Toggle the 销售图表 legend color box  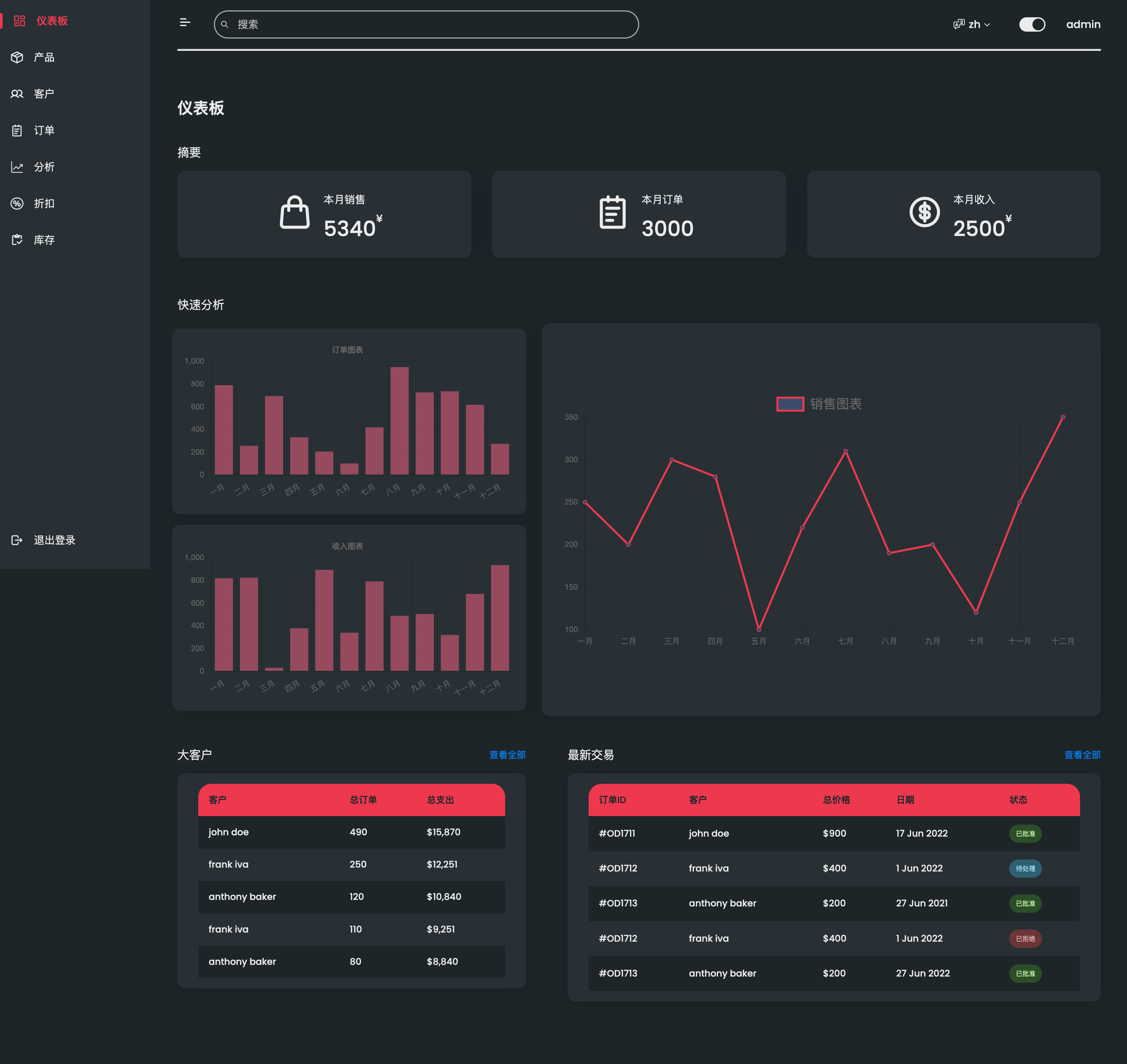click(x=790, y=404)
